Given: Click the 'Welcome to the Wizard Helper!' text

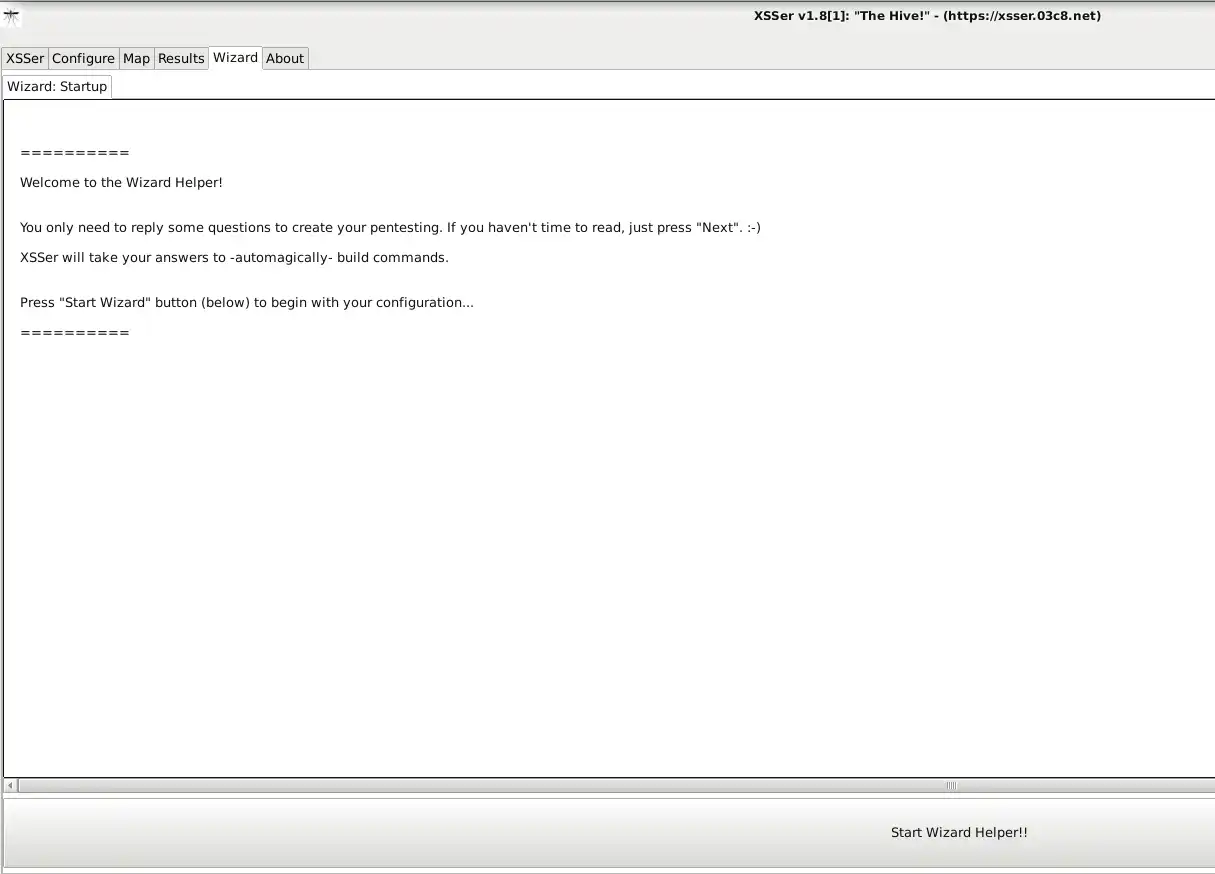Looking at the screenshot, I should point(121,183).
